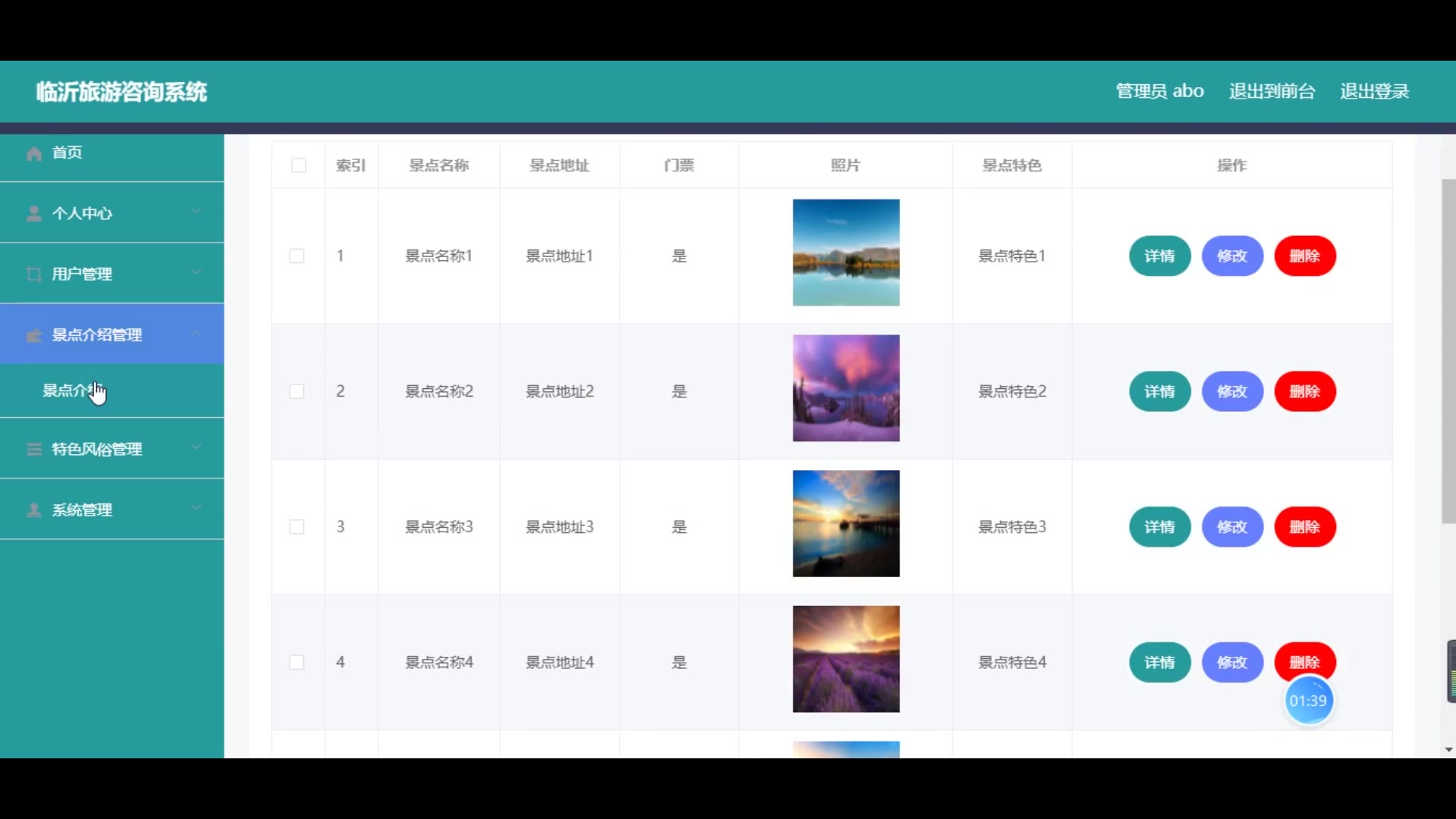Viewport: 1456px width, 819px height.
Task: Click cell 景点特色4
Action: (x=1012, y=662)
